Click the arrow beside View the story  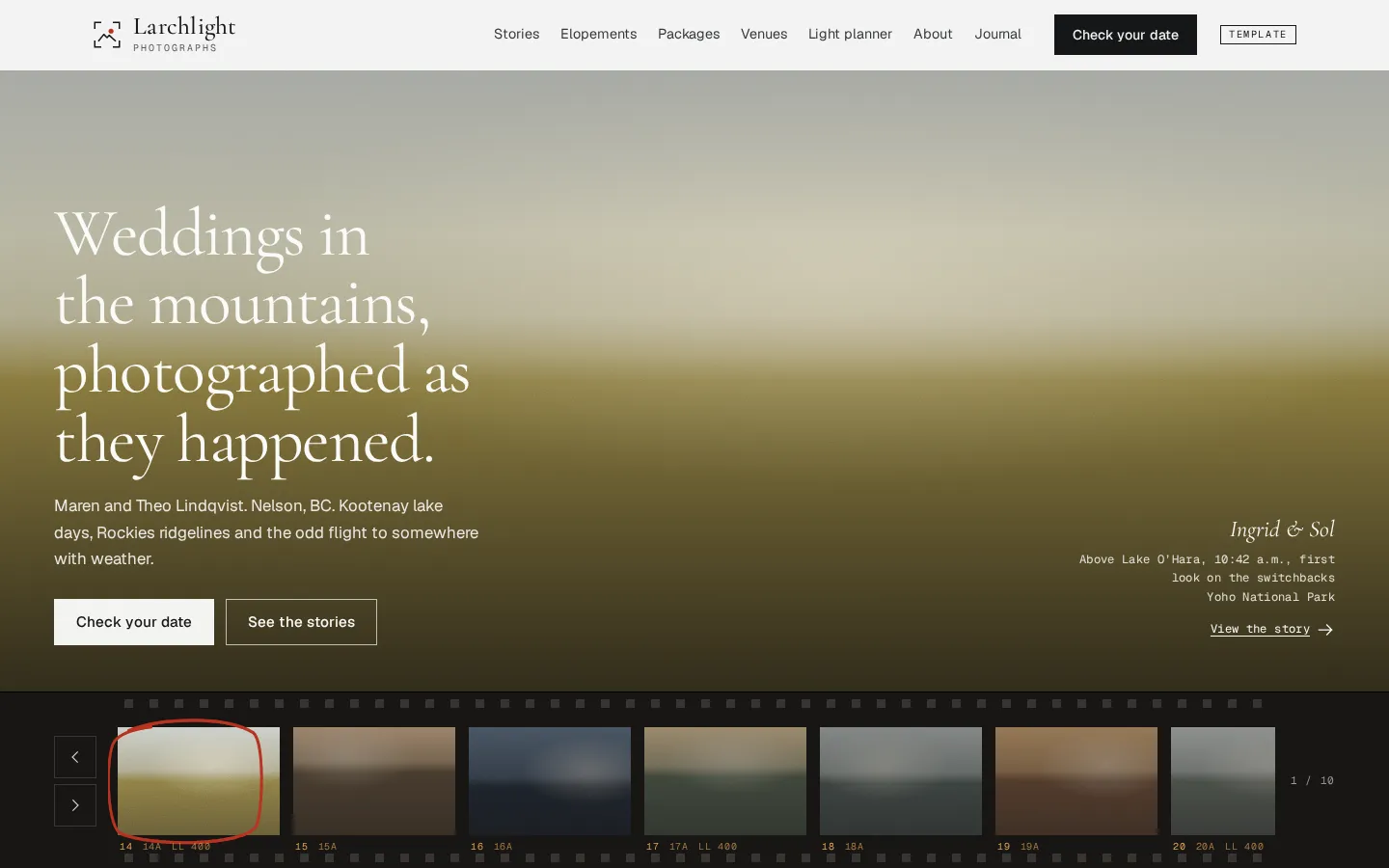1325,630
